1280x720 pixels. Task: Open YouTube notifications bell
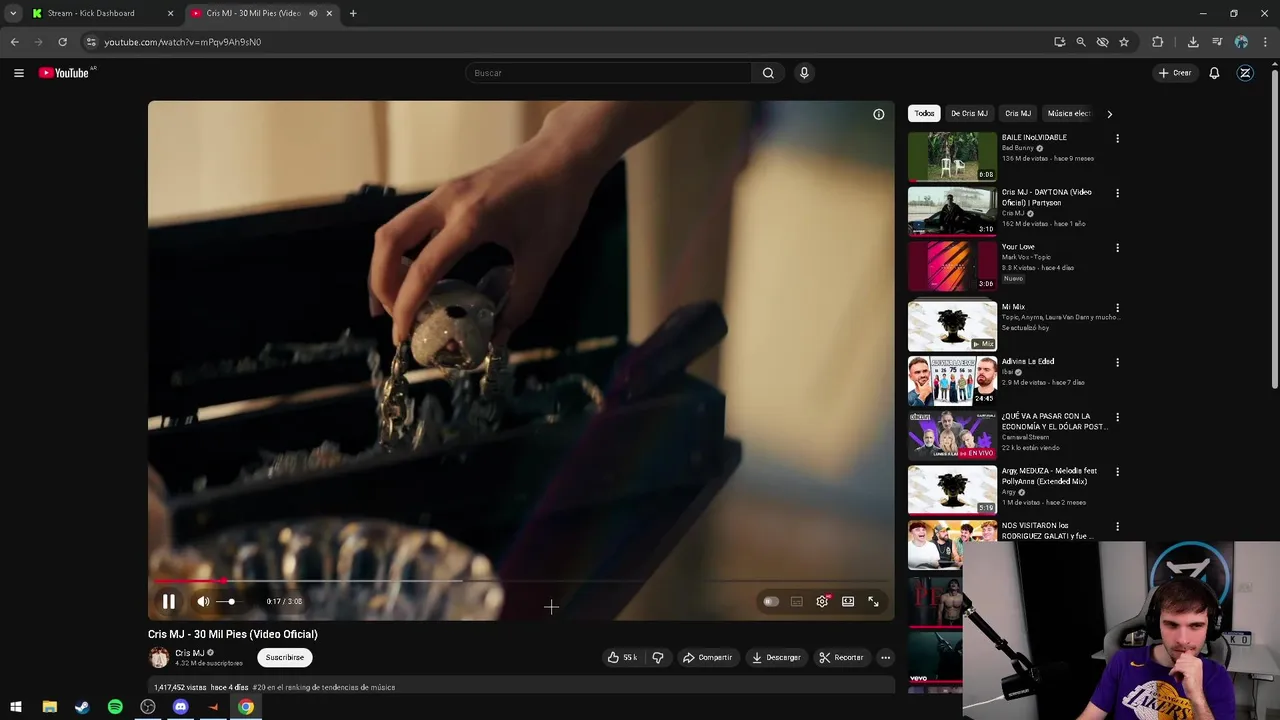click(1214, 73)
